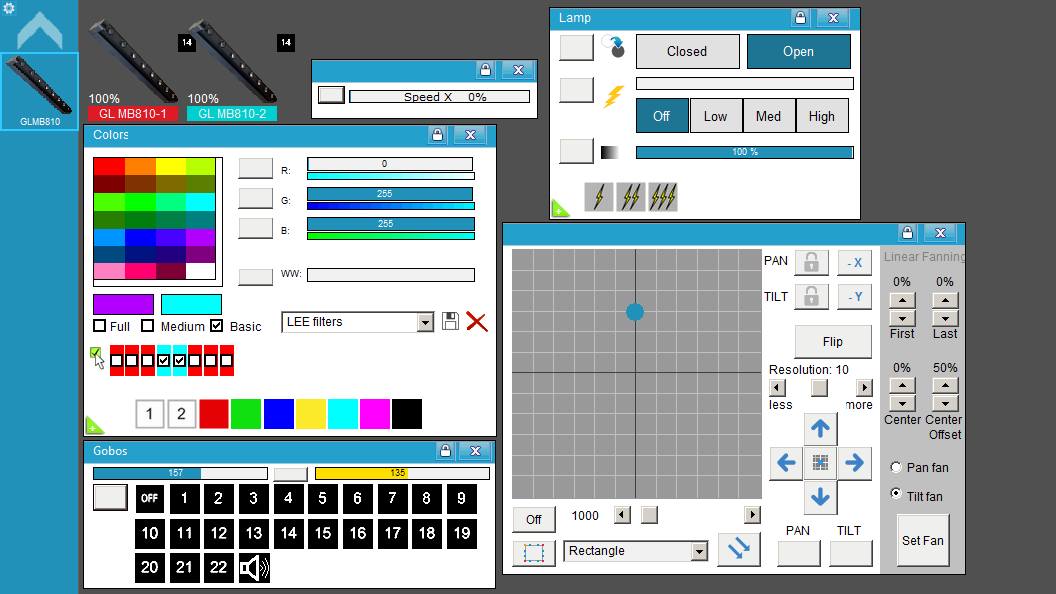The height and width of the screenshot is (594, 1056).
Task: Click the PAN lock icon button
Action: [812, 262]
